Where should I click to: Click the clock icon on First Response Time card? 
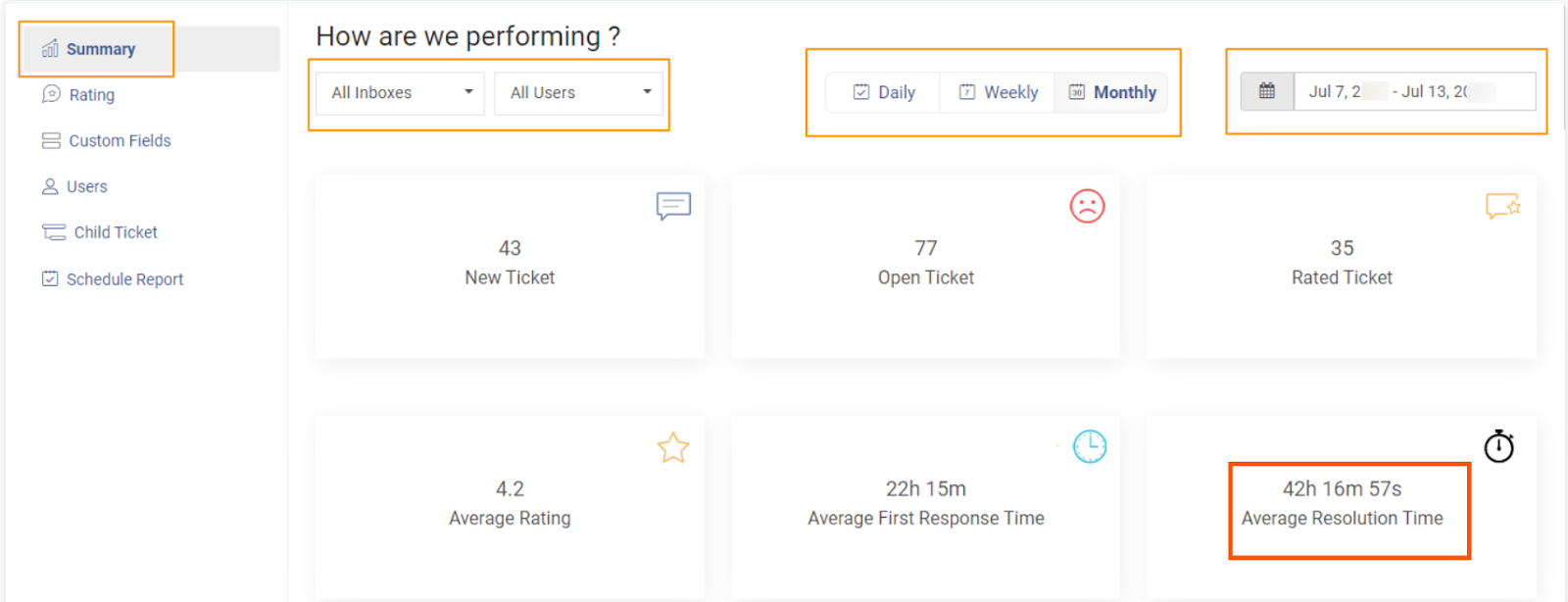click(1089, 447)
